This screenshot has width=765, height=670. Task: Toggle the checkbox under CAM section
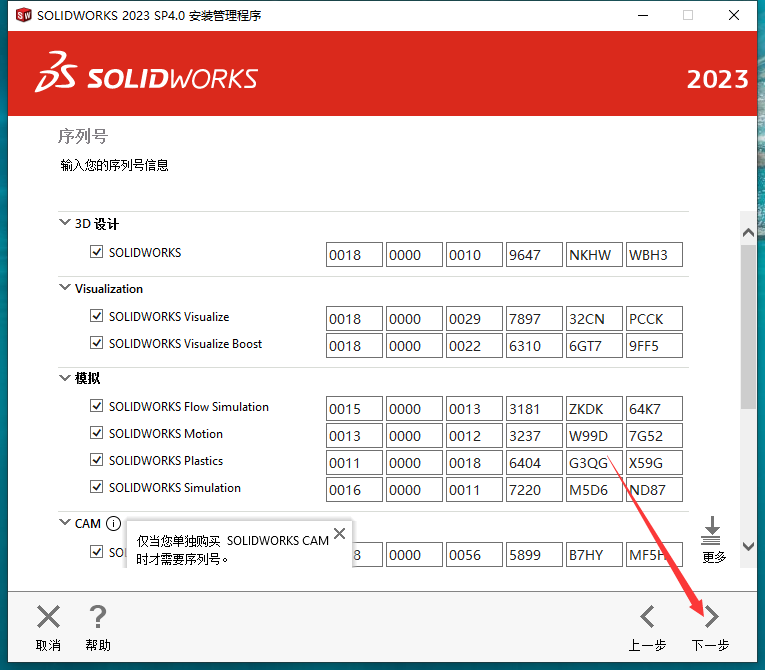coord(97,551)
